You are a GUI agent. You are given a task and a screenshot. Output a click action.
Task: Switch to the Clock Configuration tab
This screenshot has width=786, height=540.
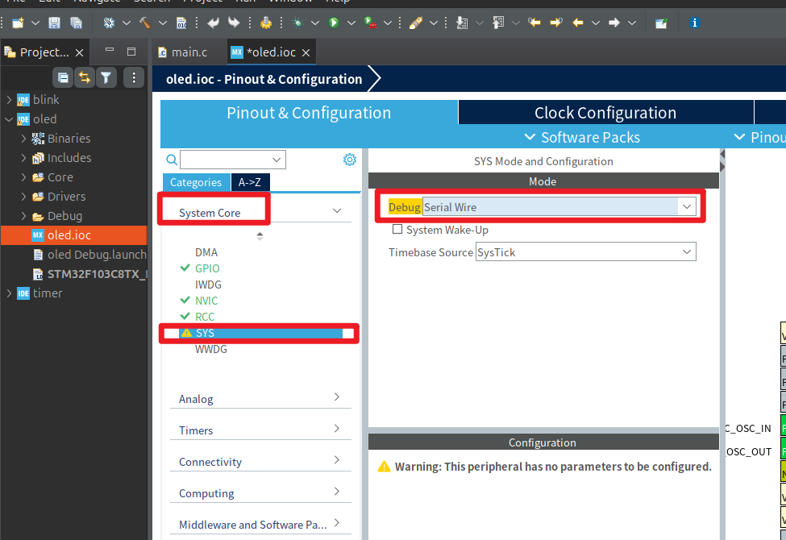coord(605,113)
